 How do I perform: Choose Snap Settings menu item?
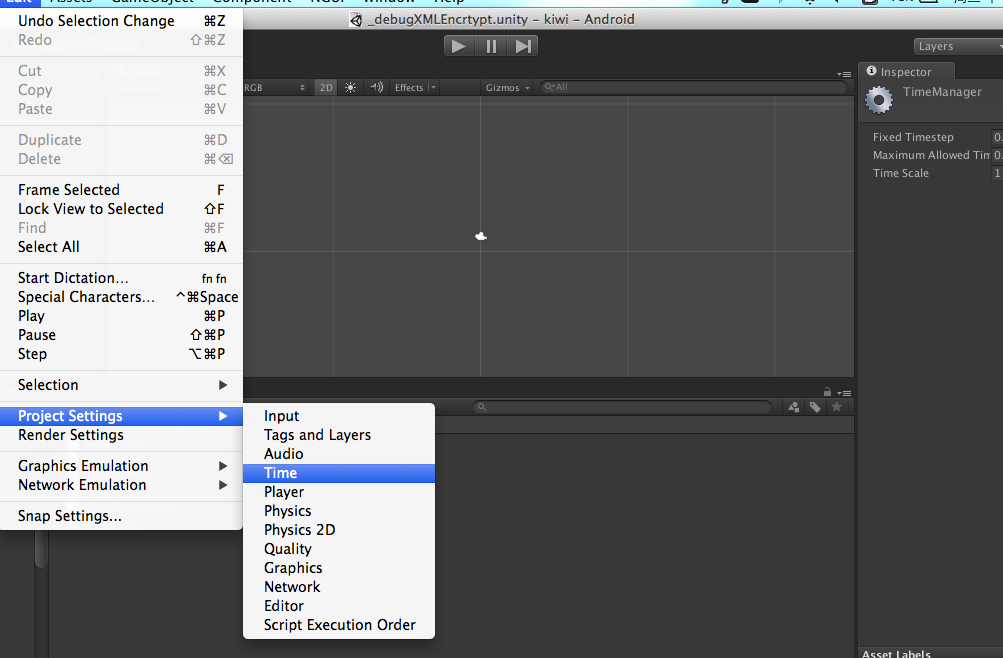[121, 516]
